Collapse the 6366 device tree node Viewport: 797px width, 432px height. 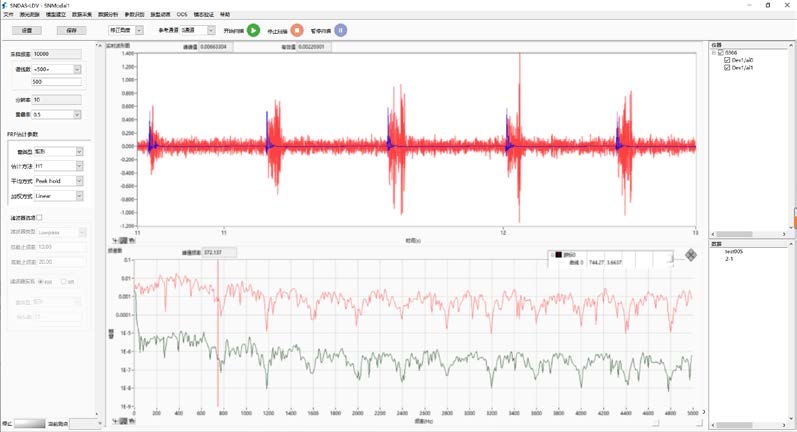point(716,53)
